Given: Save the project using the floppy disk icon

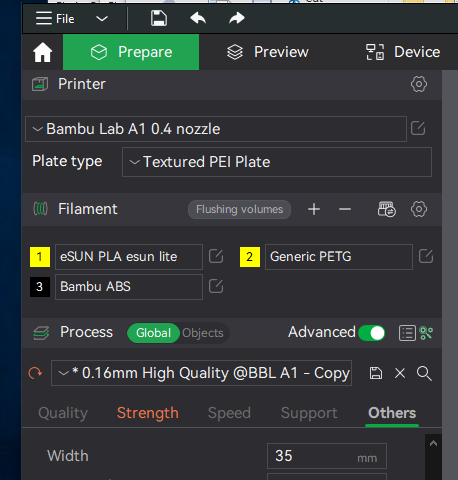Looking at the screenshot, I should click(159, 18).
